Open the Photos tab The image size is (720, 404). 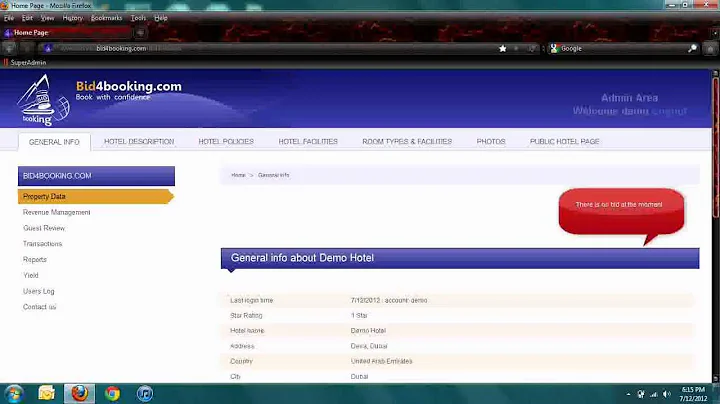(x=491, y=141)
